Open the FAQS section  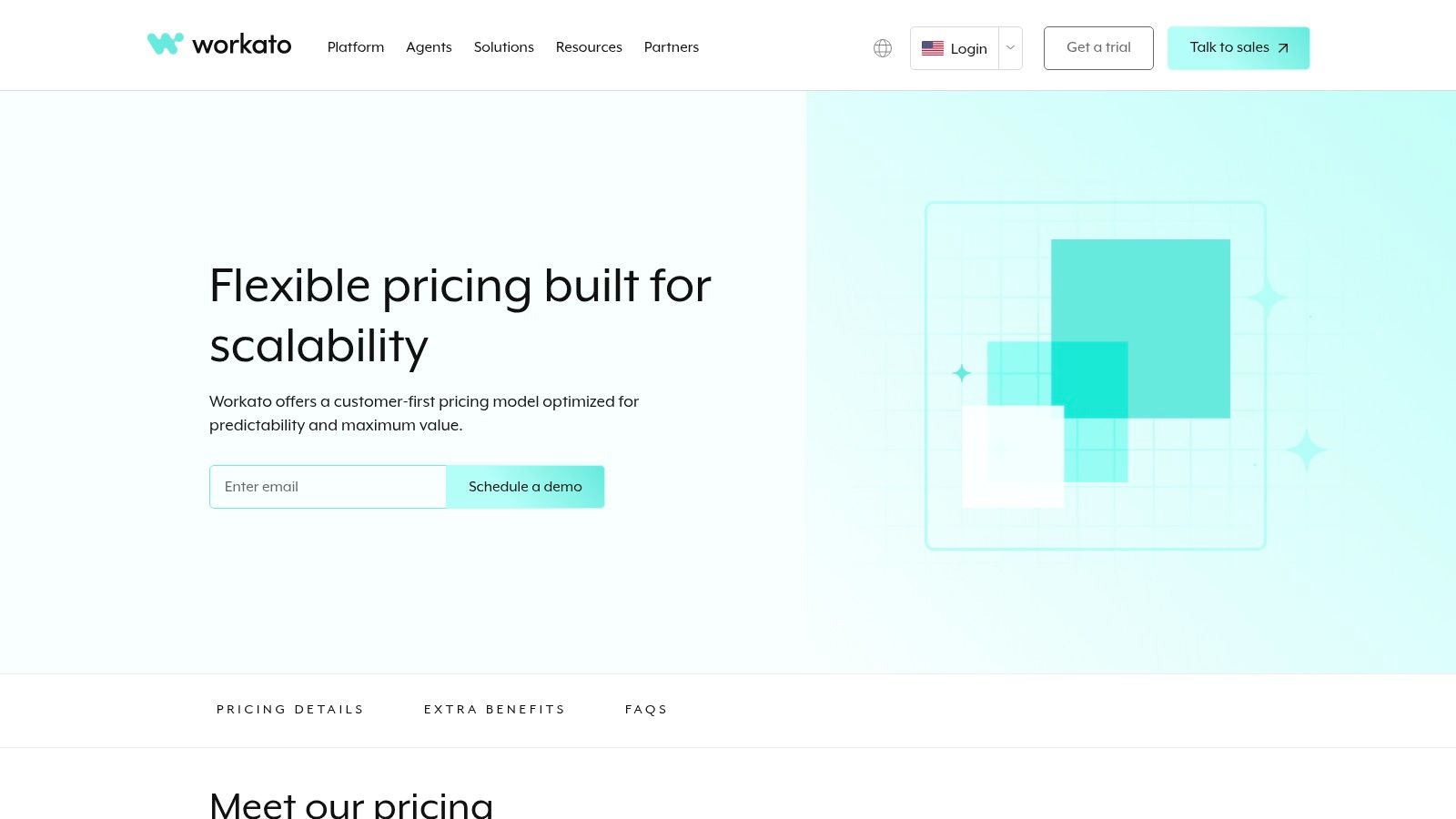click(646, 710)
